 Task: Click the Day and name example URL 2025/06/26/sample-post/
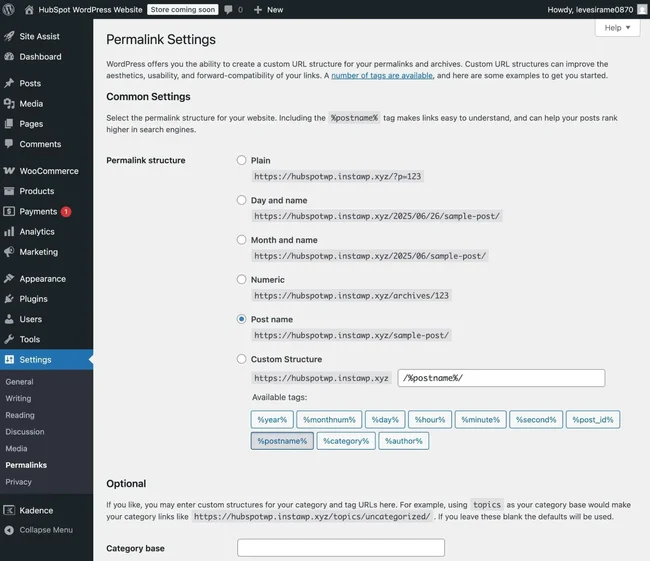point(377,216)
